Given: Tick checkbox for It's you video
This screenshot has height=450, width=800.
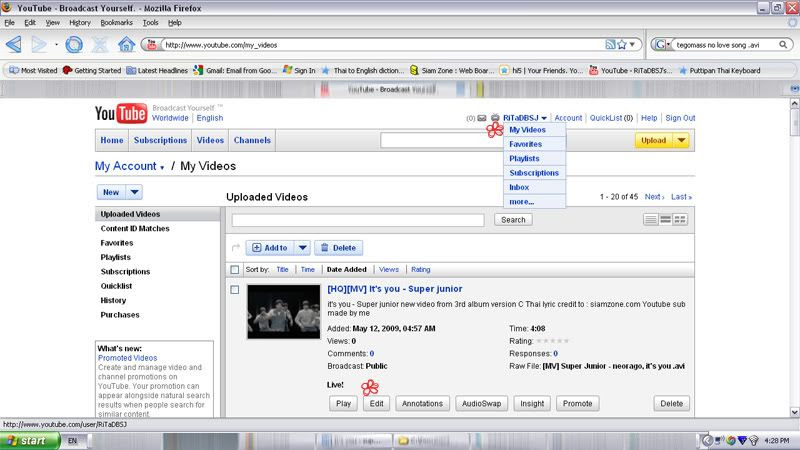Looking at the screenshot, I should coord(235,290).
